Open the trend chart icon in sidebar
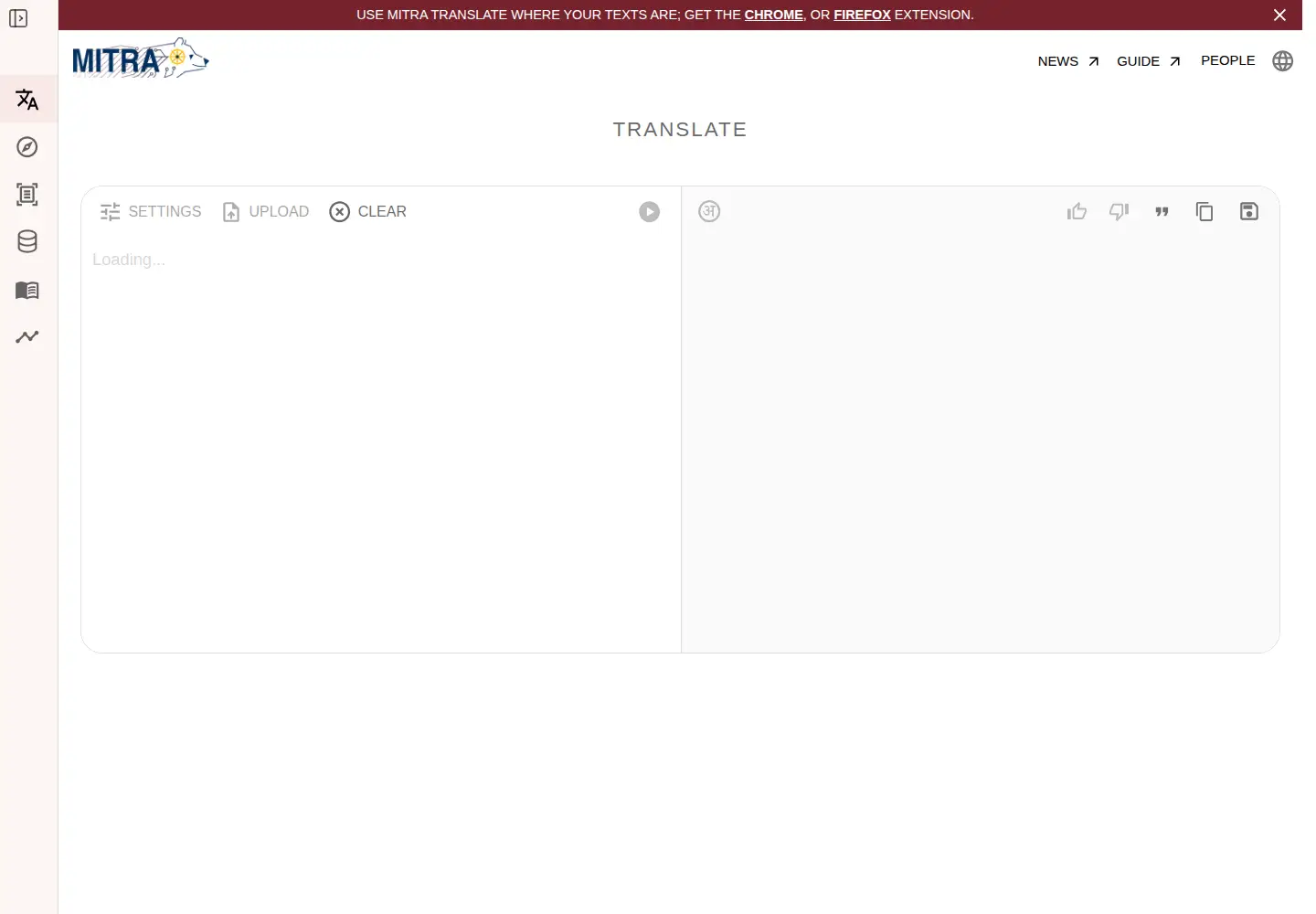Screen dimensions: 1316x914 [27, 336]
